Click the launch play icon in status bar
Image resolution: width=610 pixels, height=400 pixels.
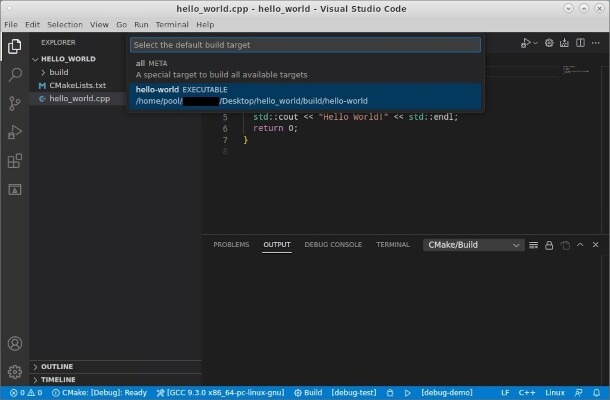click(407, 393)
